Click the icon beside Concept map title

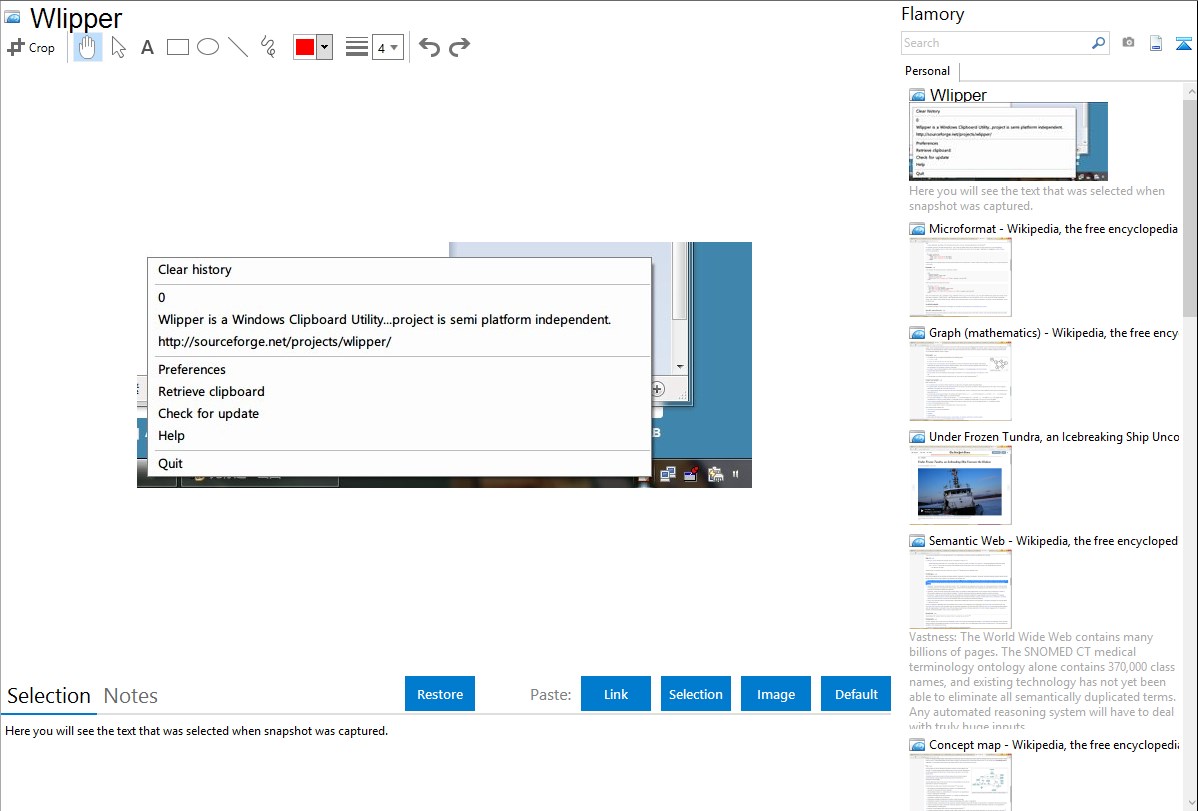coord(918,745)
